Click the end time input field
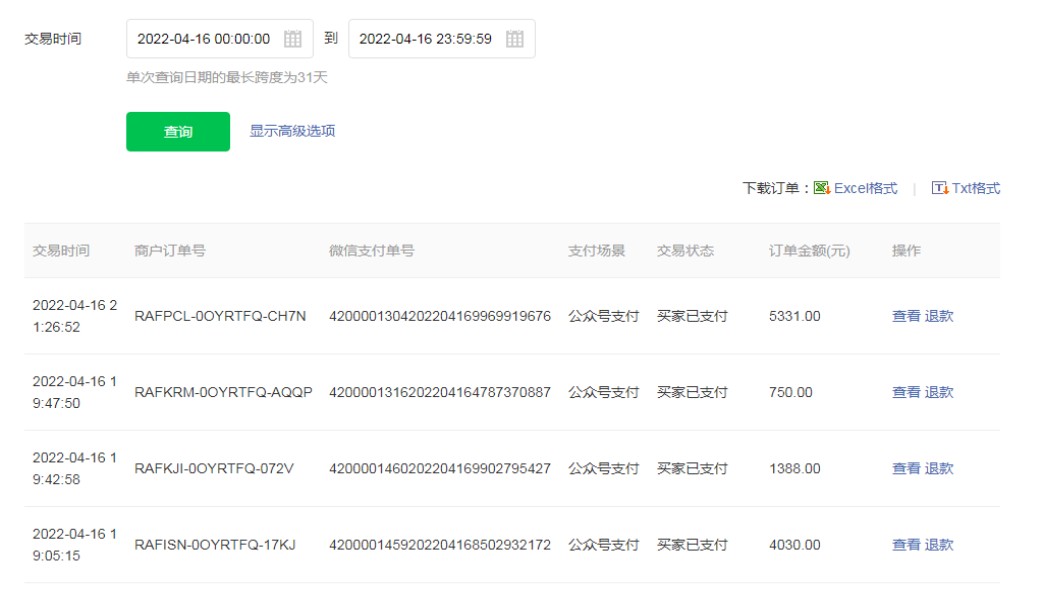 click(425, 39)
